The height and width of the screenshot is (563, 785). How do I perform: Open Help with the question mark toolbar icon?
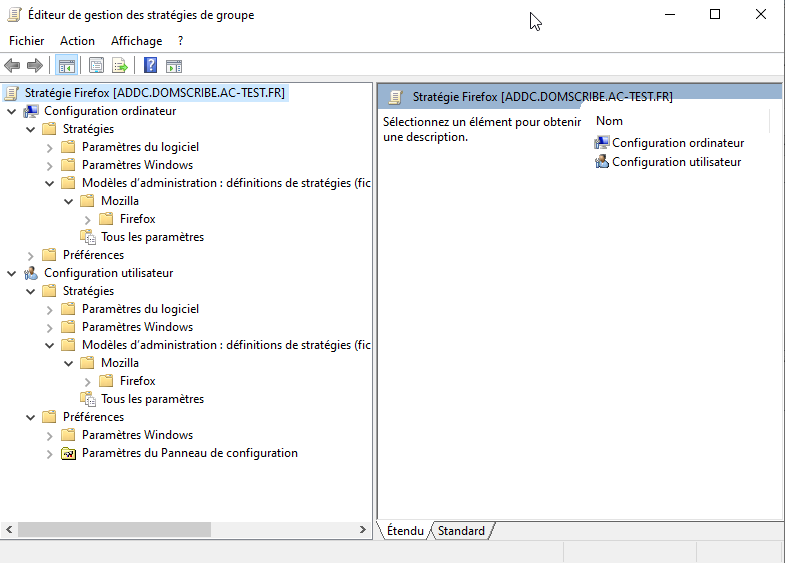tap(150, 66)
